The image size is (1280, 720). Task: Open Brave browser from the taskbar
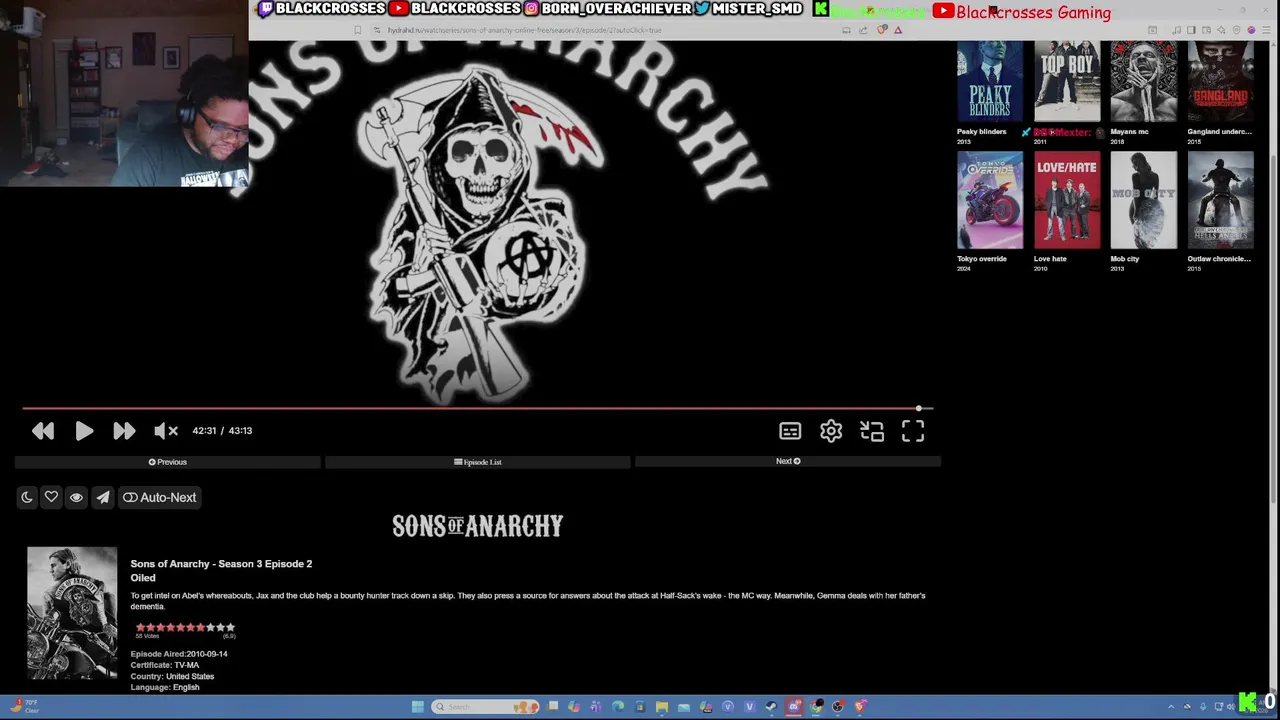[860, 707]
